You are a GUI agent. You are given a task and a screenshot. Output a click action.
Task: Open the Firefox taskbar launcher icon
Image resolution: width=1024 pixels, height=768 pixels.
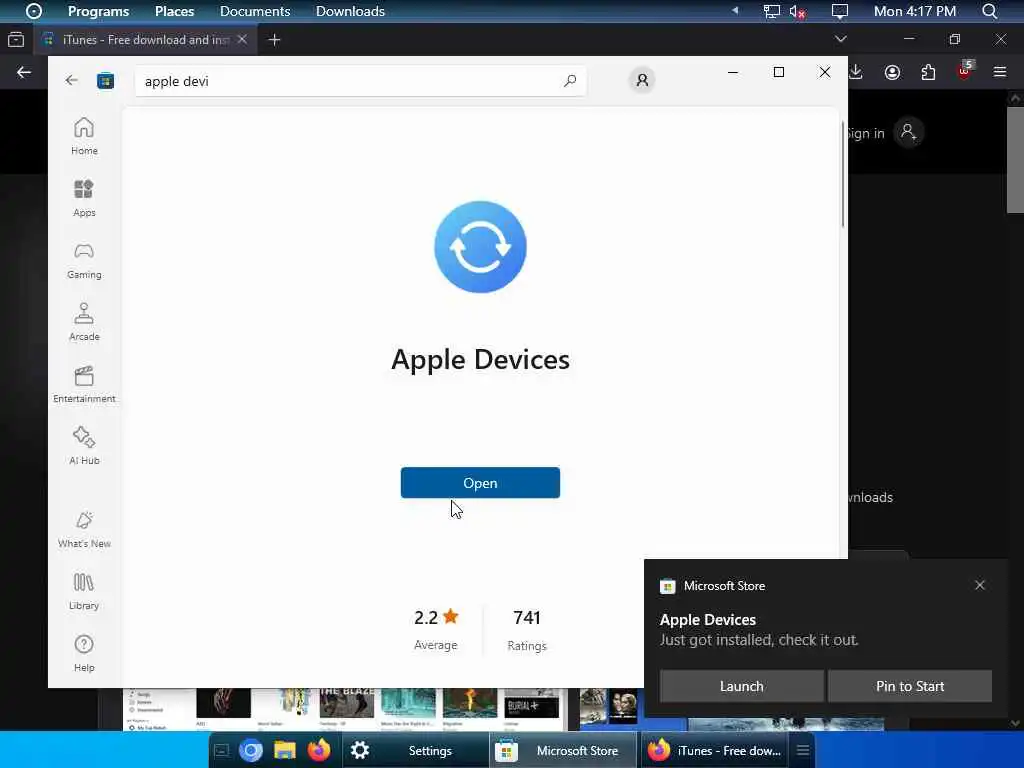pyautogui.click(x=319, y=750)
